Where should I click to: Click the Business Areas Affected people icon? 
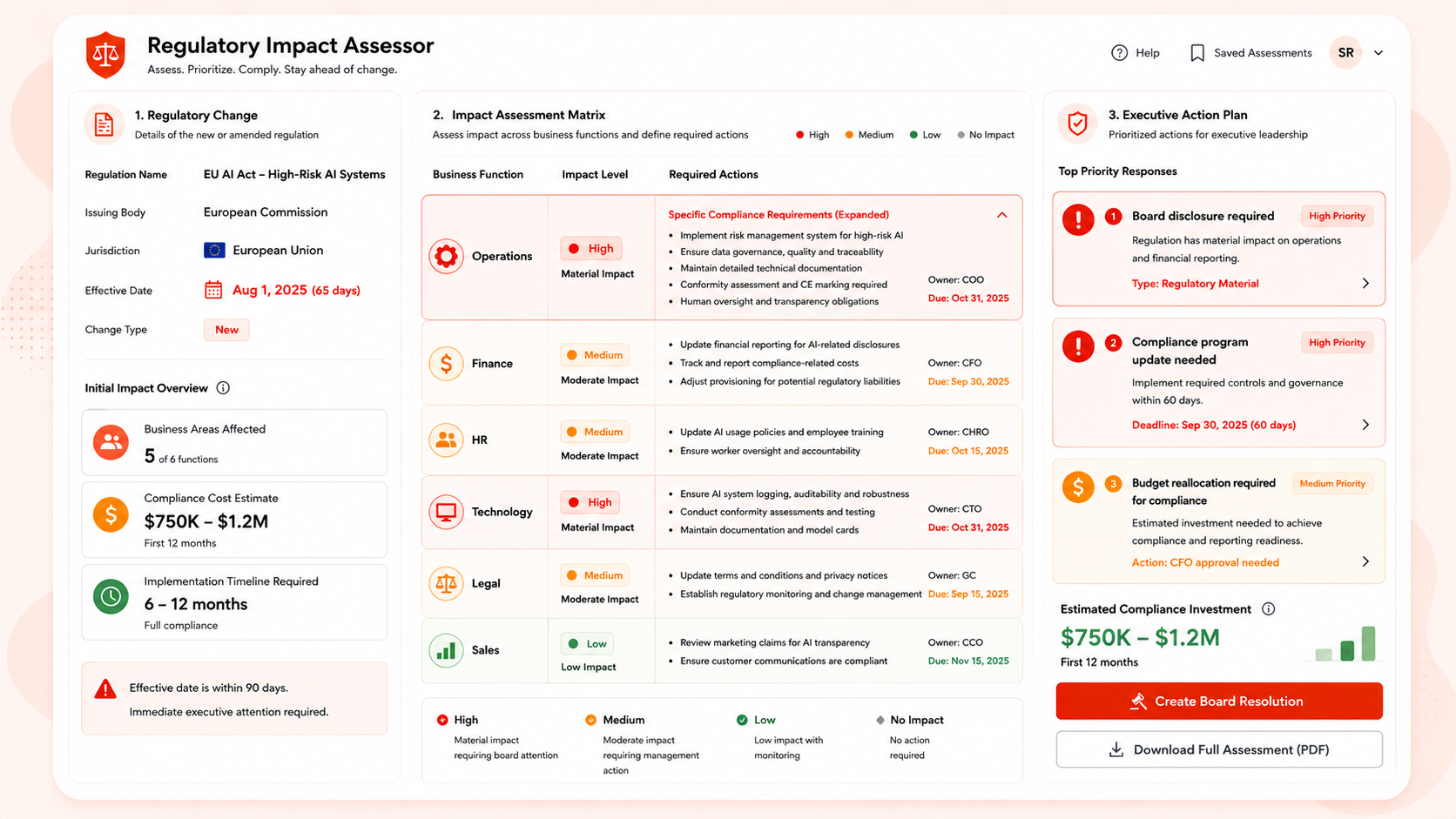coord(111,442)
